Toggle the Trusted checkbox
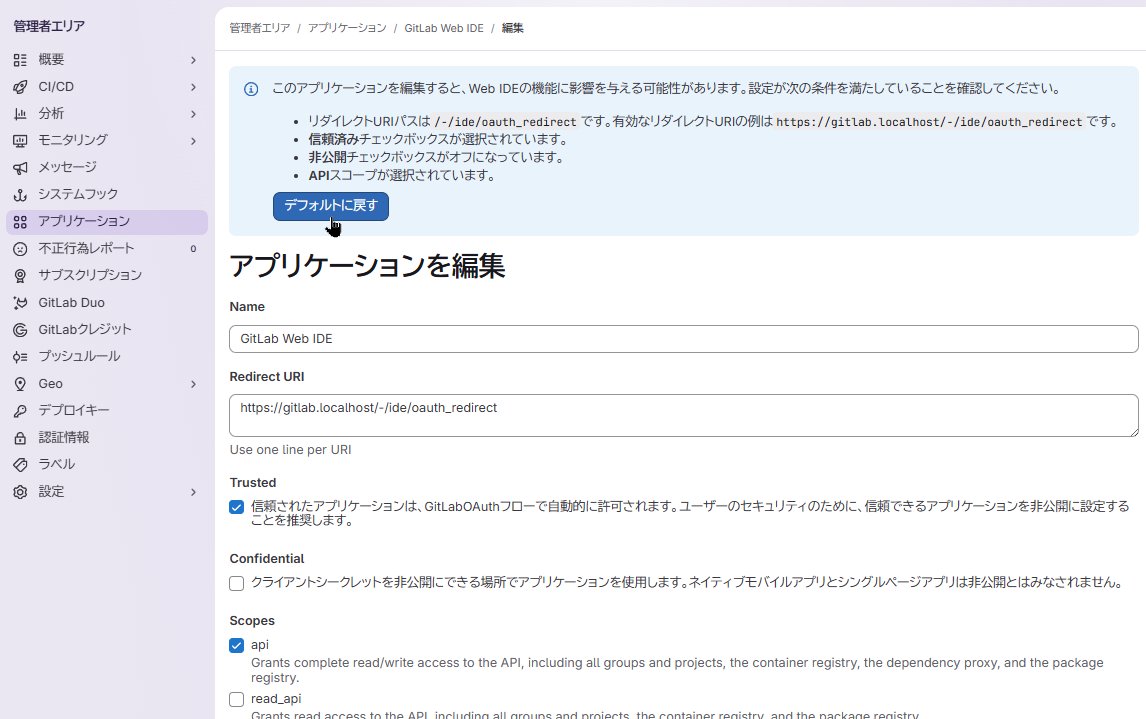The image size is (1146, 719). [236, 507]
